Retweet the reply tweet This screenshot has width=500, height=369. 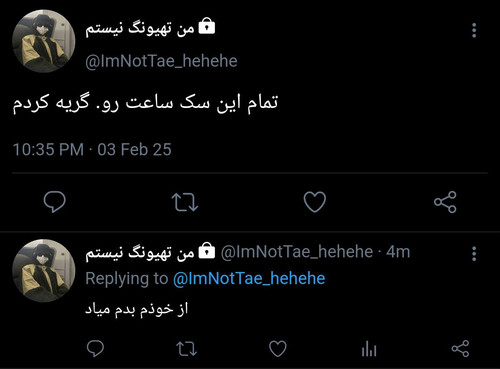(186, 349)
